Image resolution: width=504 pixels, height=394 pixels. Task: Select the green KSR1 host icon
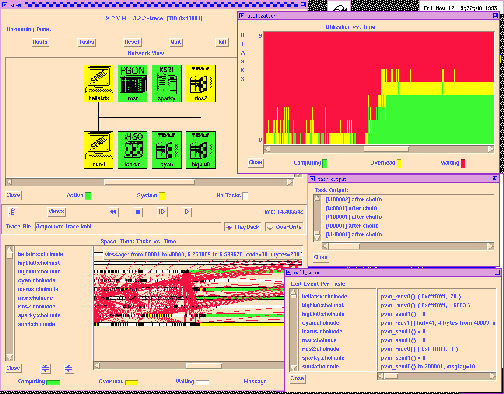(167, 83)
